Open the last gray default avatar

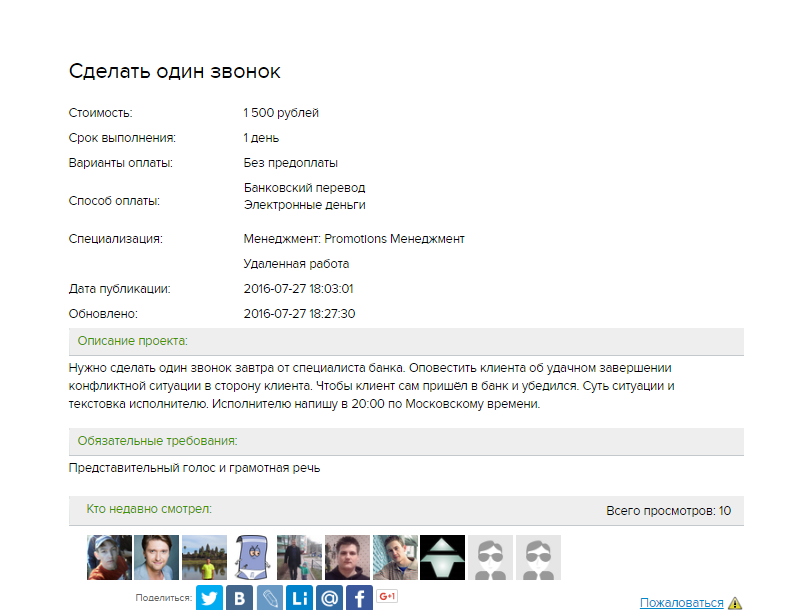(x=538, y=557)
